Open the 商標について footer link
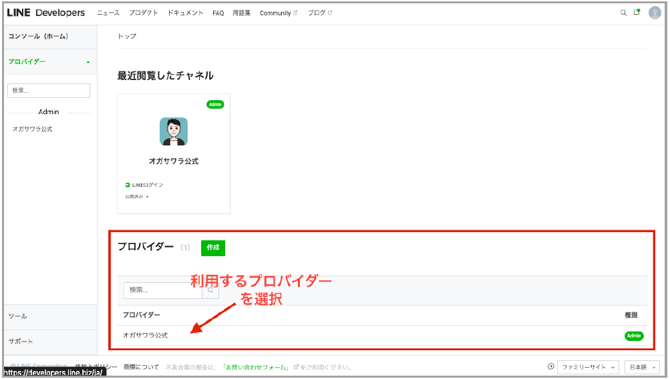The image size is (670, 379). tap(141, 367)
